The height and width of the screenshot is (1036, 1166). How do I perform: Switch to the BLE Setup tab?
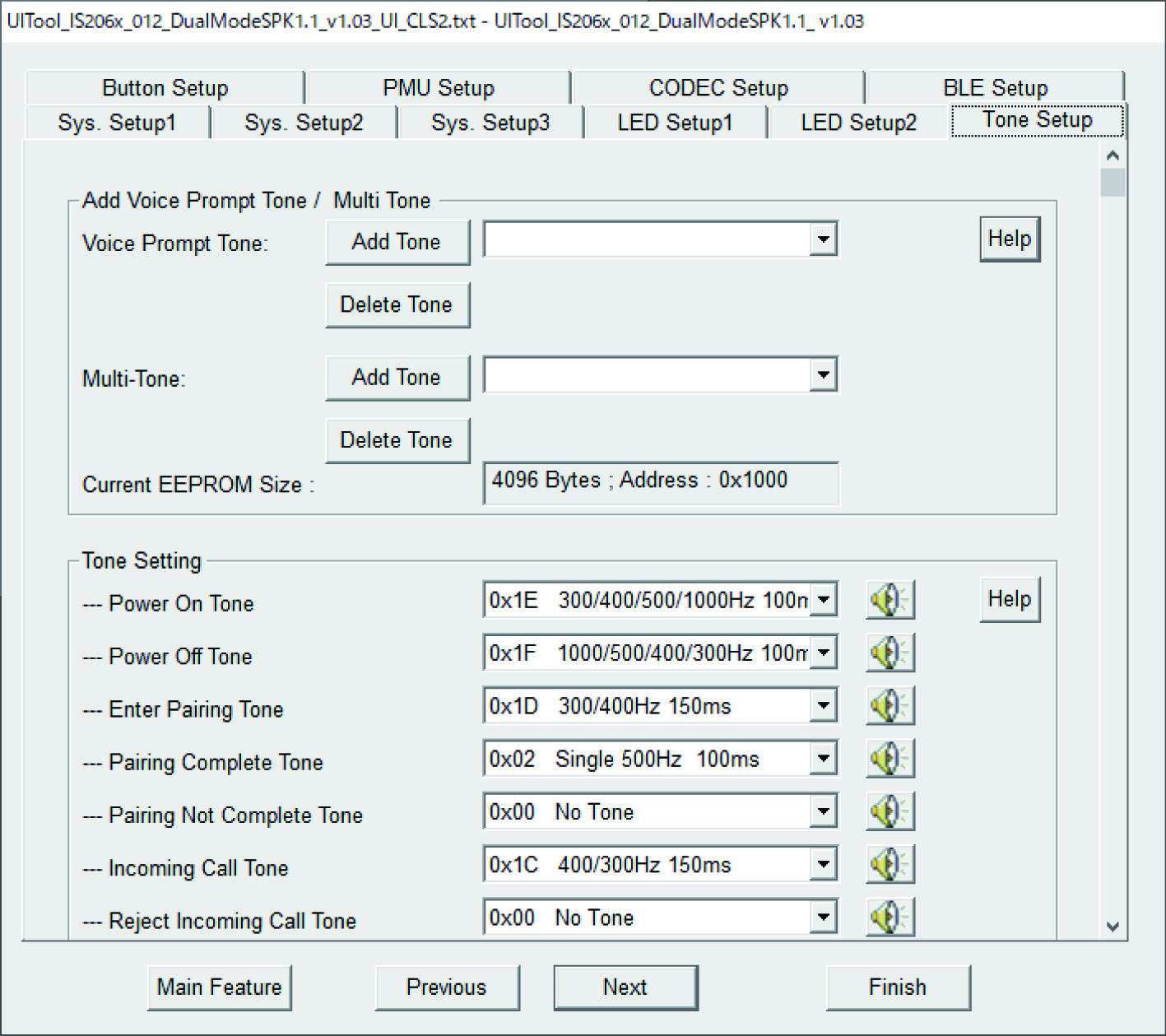(994, 88)
